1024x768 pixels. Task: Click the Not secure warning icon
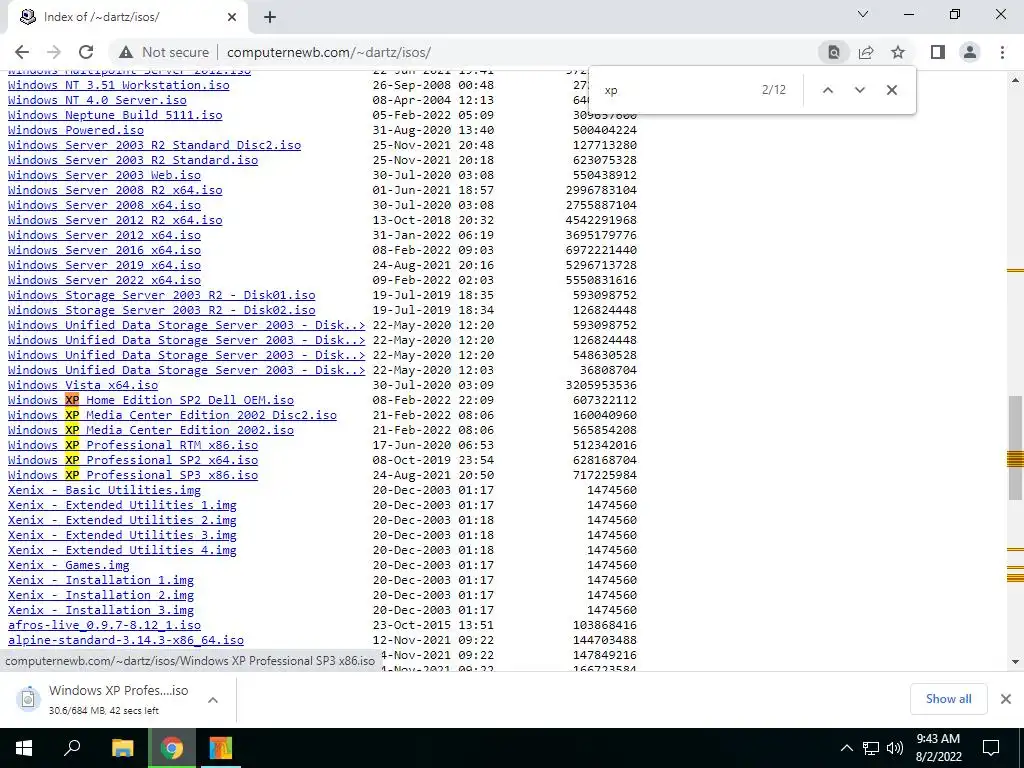tap(126, 52)
